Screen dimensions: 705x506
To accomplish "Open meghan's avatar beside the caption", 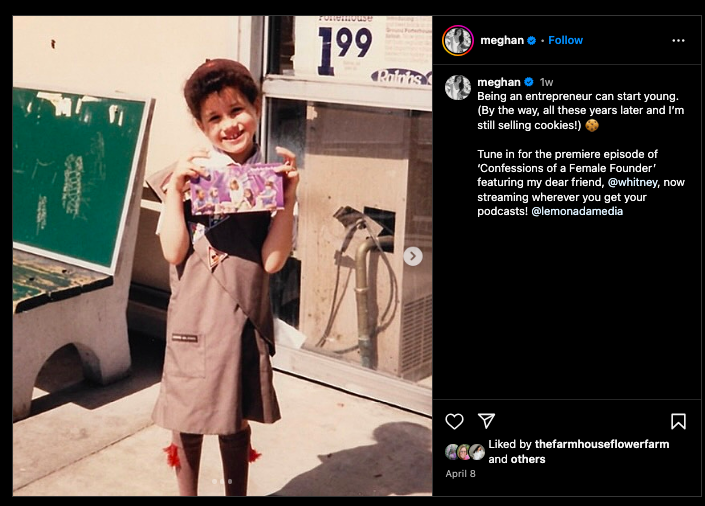I will pos(458,87).
